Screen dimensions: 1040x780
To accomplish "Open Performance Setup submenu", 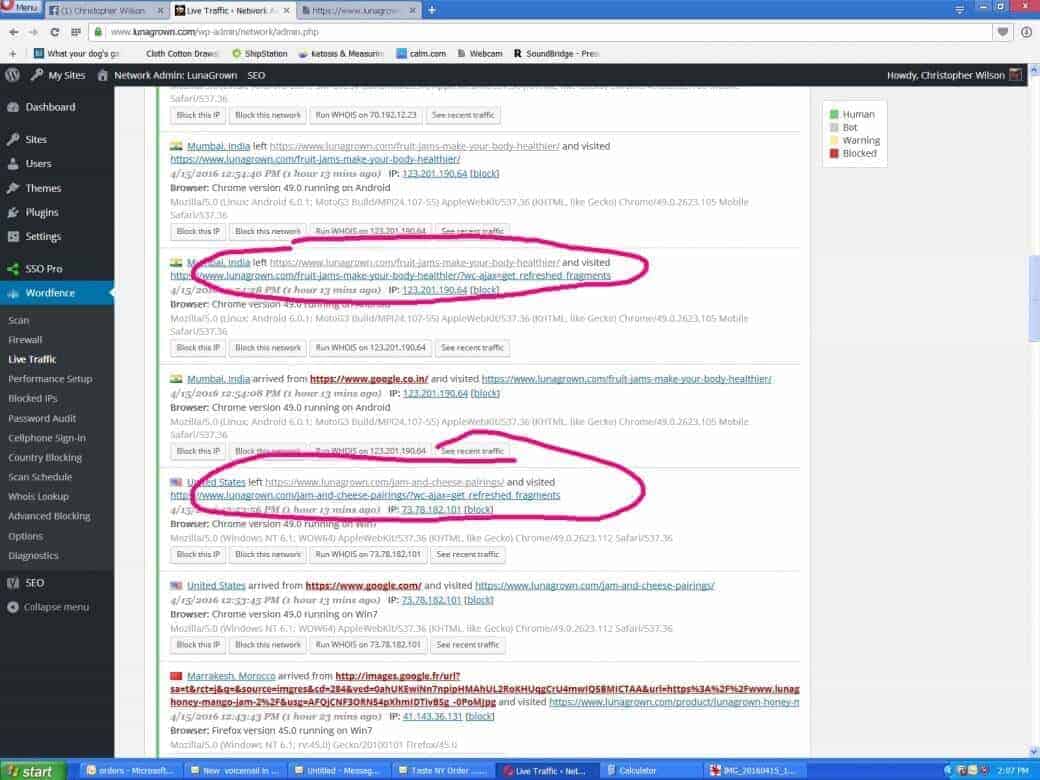I will (50, 379).
